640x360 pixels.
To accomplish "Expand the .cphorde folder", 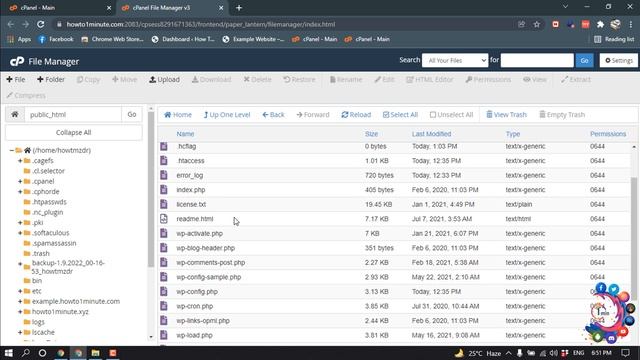I will pyautogui.click(x=20, y=191).
